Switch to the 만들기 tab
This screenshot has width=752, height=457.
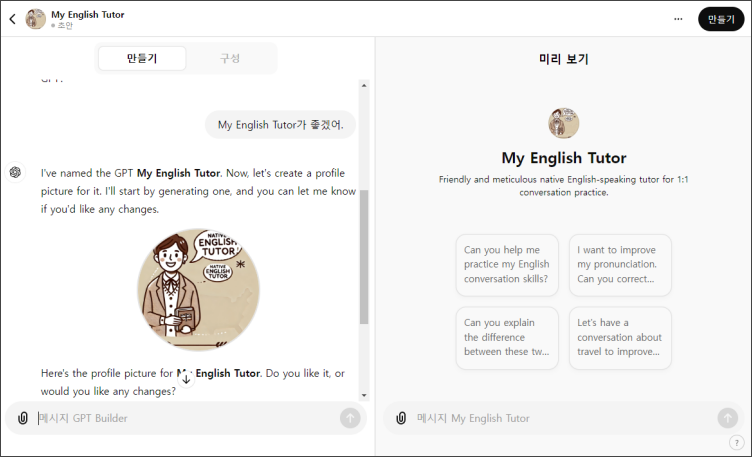click(x=142, y=59)
